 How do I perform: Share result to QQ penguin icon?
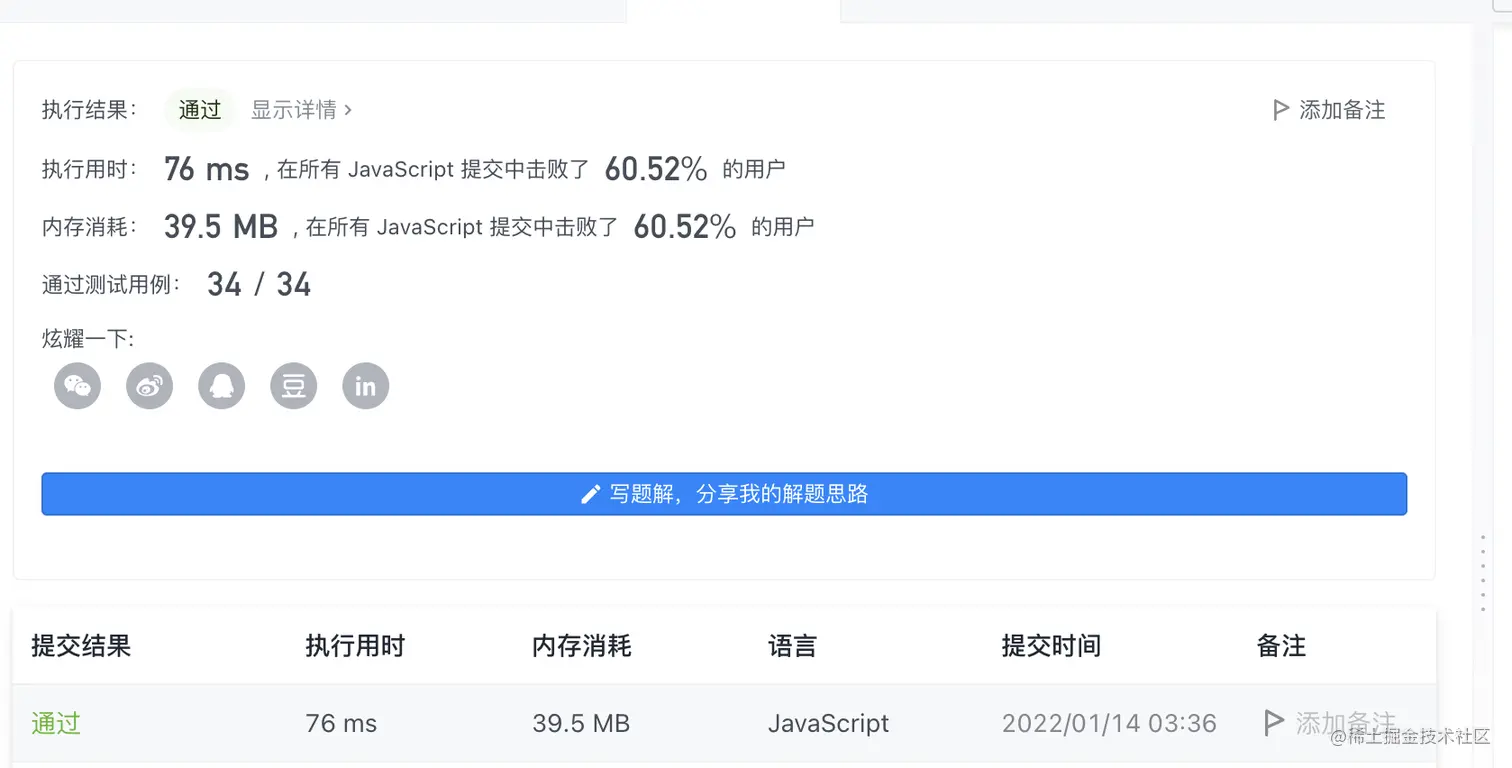(x=221, y=385)
